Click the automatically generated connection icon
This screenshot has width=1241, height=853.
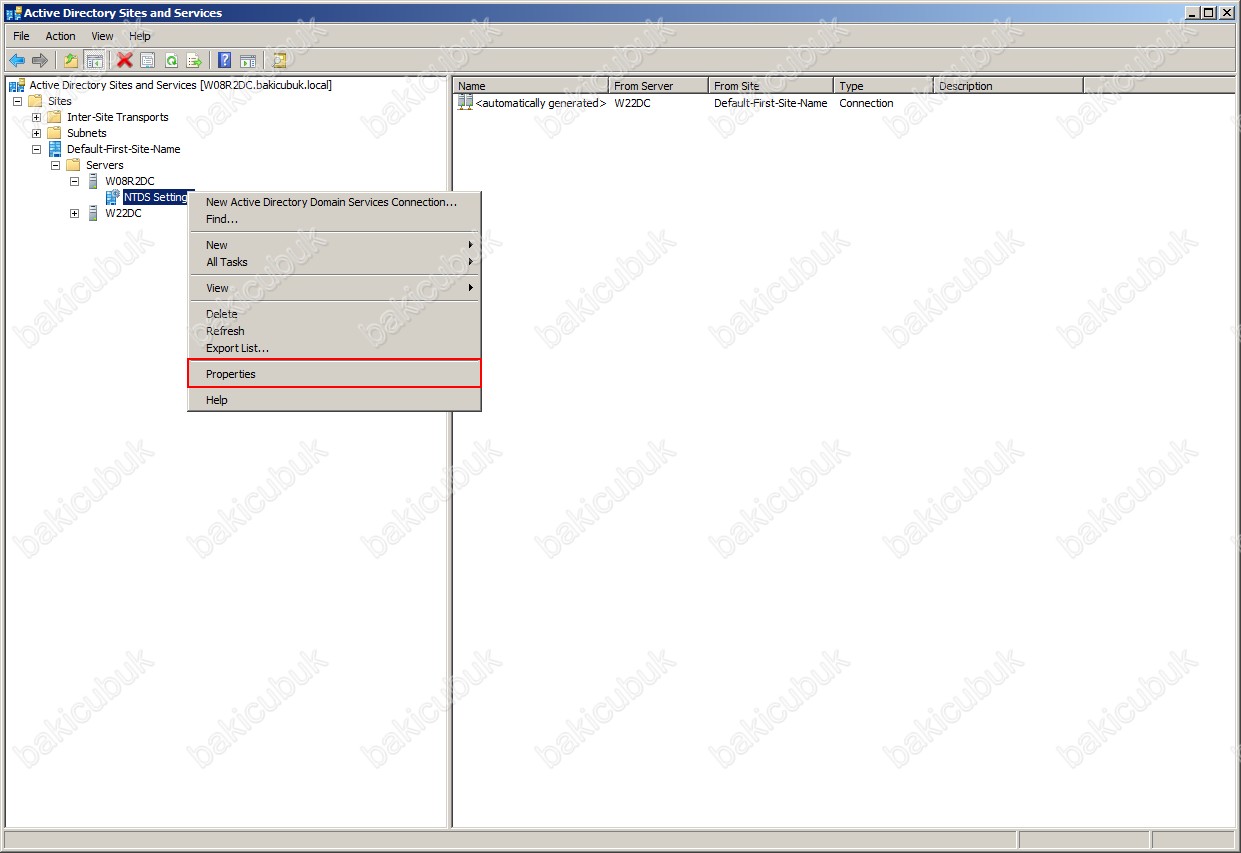[x=465, y=102]
